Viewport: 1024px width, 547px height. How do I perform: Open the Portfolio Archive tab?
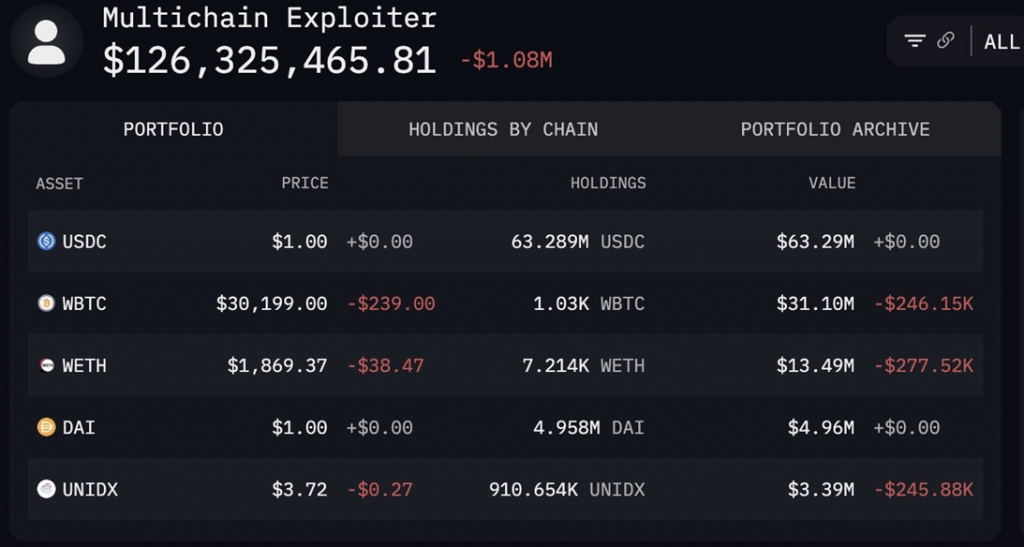[x=835, y=129]
